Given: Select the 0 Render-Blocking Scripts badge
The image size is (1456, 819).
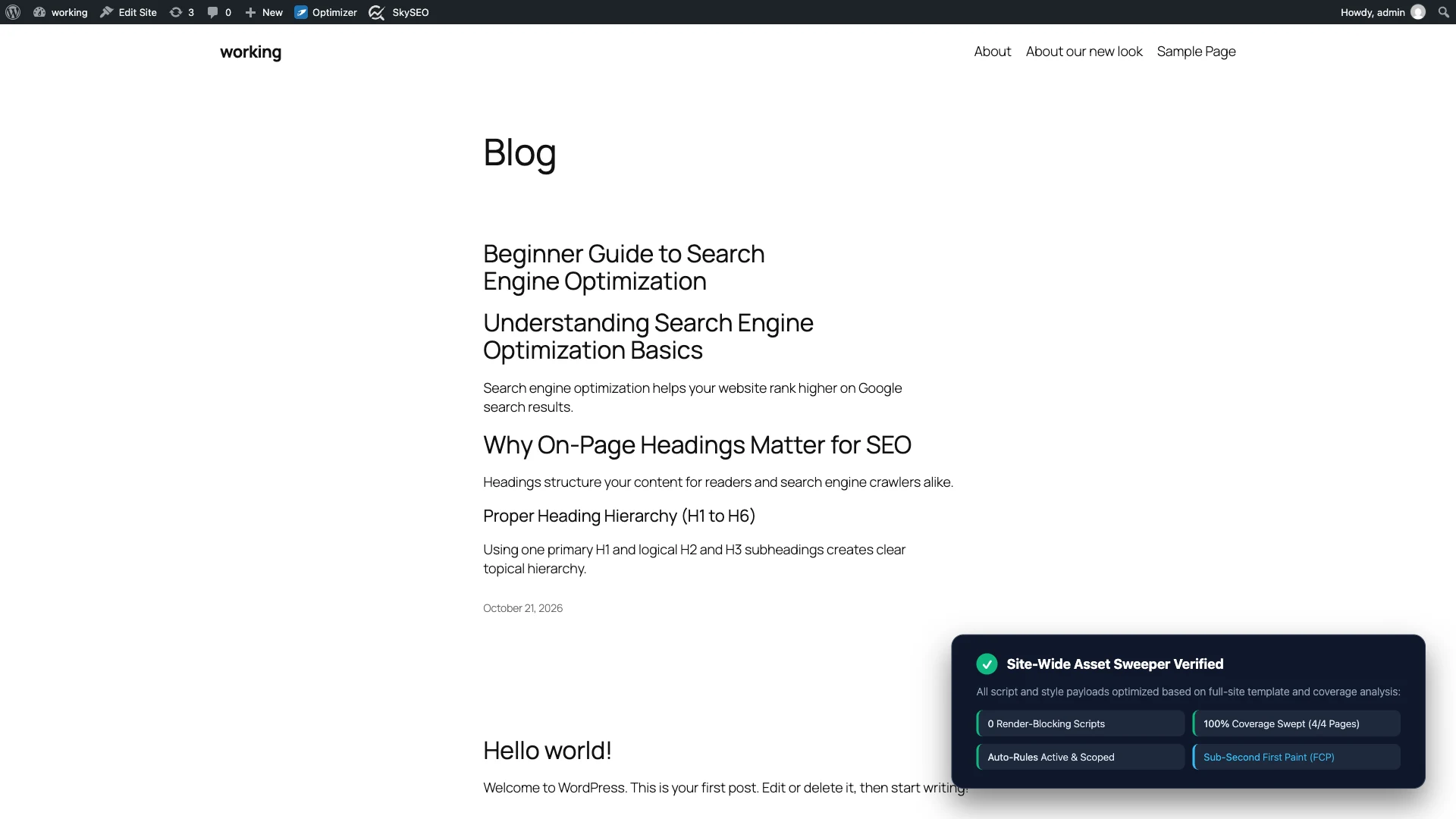Looking at the screenshot, I should [1081, 723].
